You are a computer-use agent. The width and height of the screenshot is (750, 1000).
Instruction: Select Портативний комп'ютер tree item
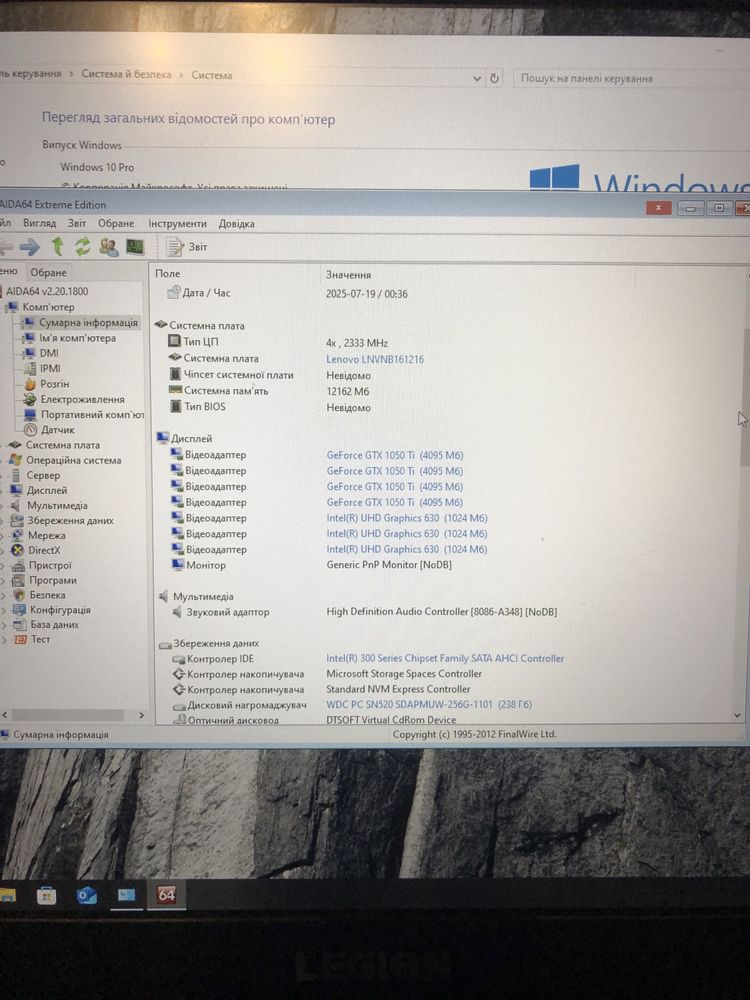pos(92,415)
